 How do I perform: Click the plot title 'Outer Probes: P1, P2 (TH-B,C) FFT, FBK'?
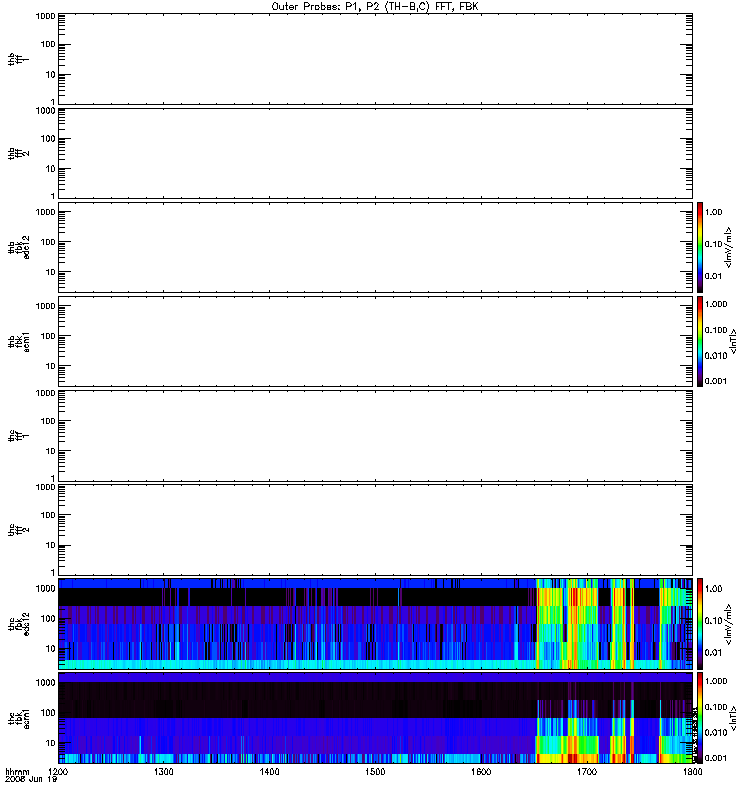[375, 7]
